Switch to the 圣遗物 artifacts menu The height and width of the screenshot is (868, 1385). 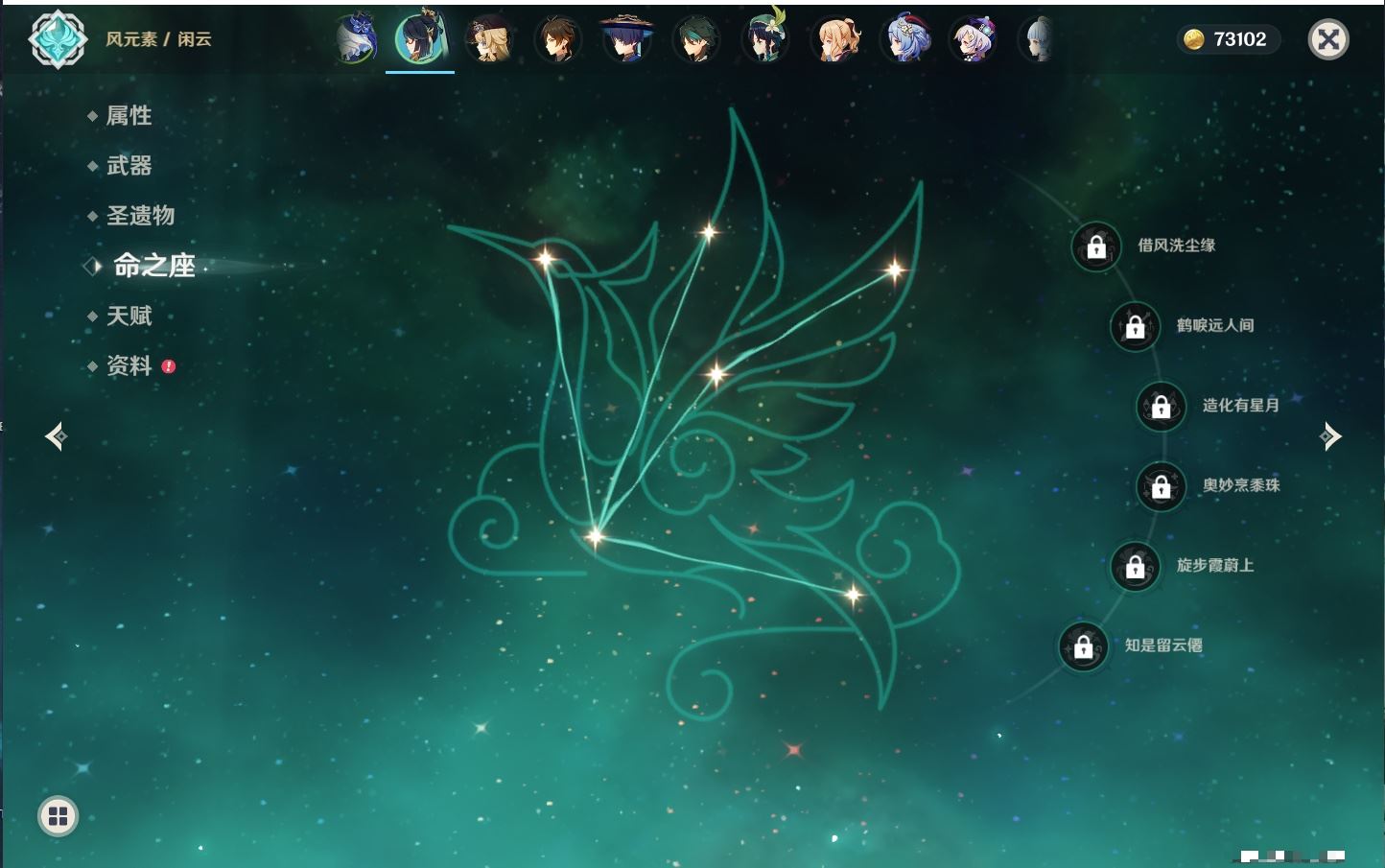pyautogui.click(x=140, y=216)
